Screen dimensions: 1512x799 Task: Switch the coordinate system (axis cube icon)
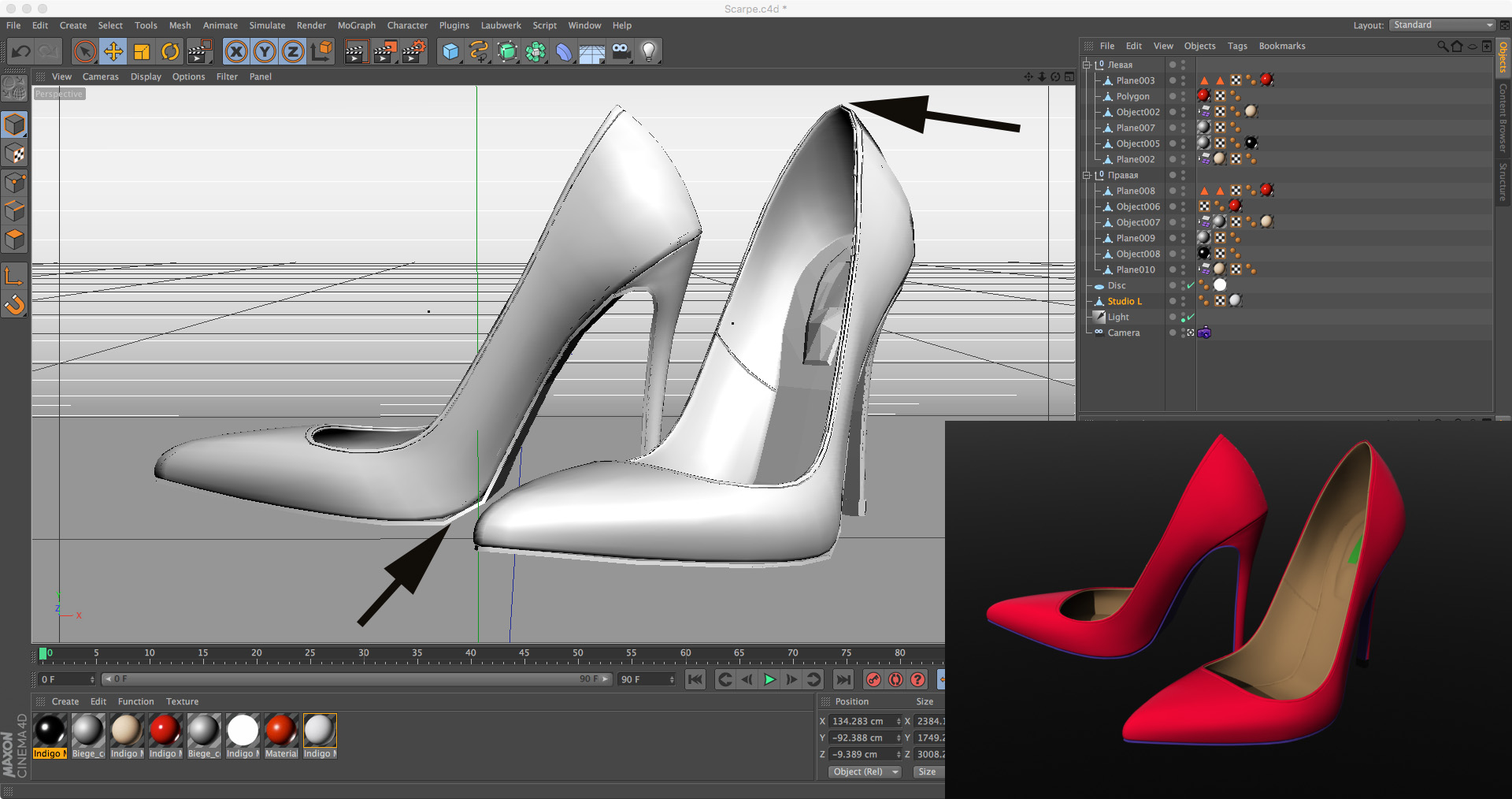pyautogui.click(x=321, y=52)
